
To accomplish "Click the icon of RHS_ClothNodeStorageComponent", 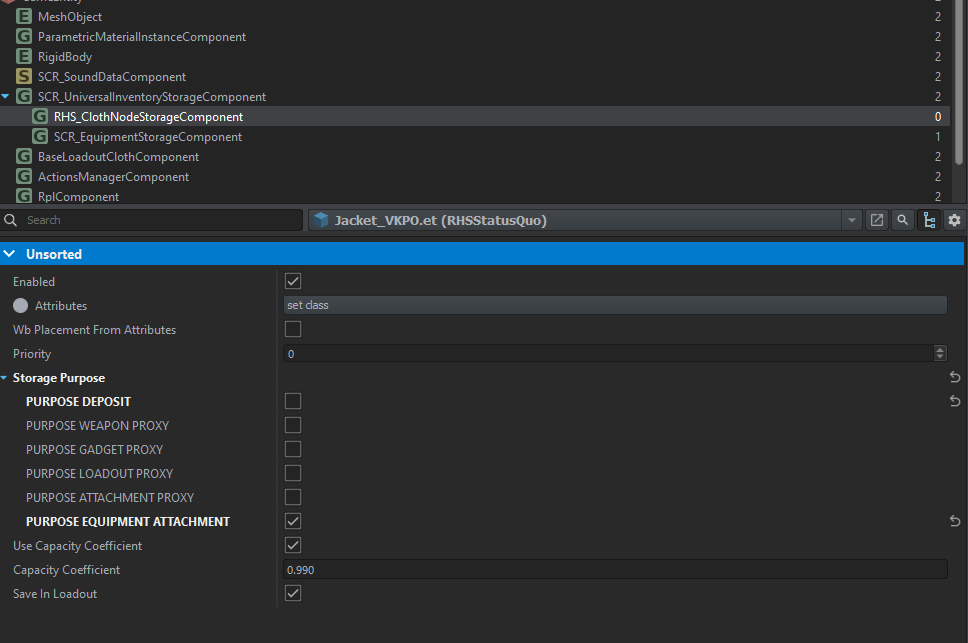I will pos(40,117).
